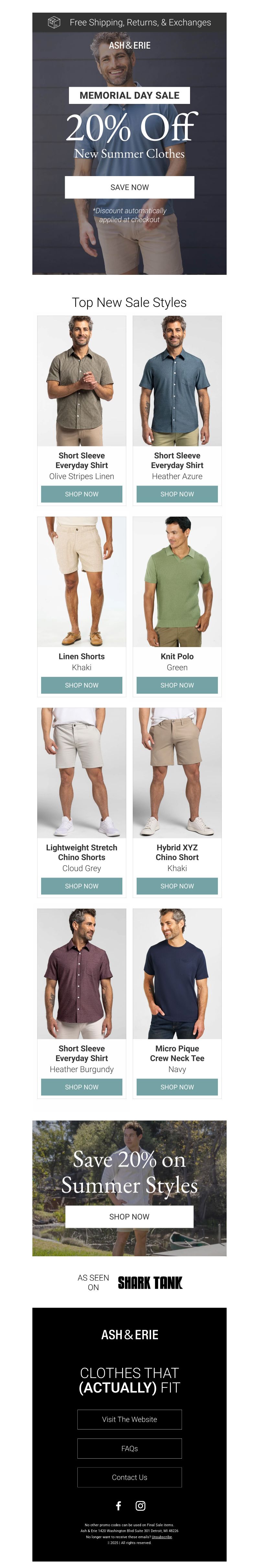Click Shop Now under Knit Polo Green
This screenshot has height=1568, width=259.
[177, 685]
